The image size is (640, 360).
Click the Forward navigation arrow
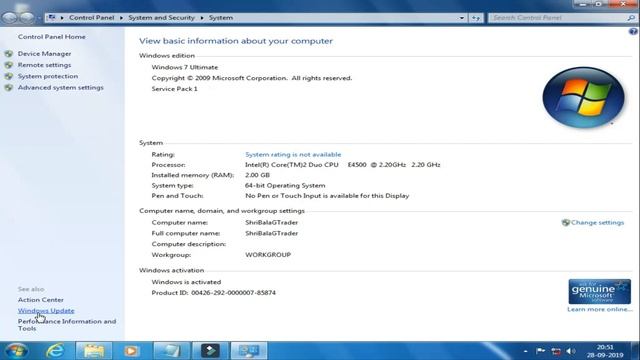[27, 18]
